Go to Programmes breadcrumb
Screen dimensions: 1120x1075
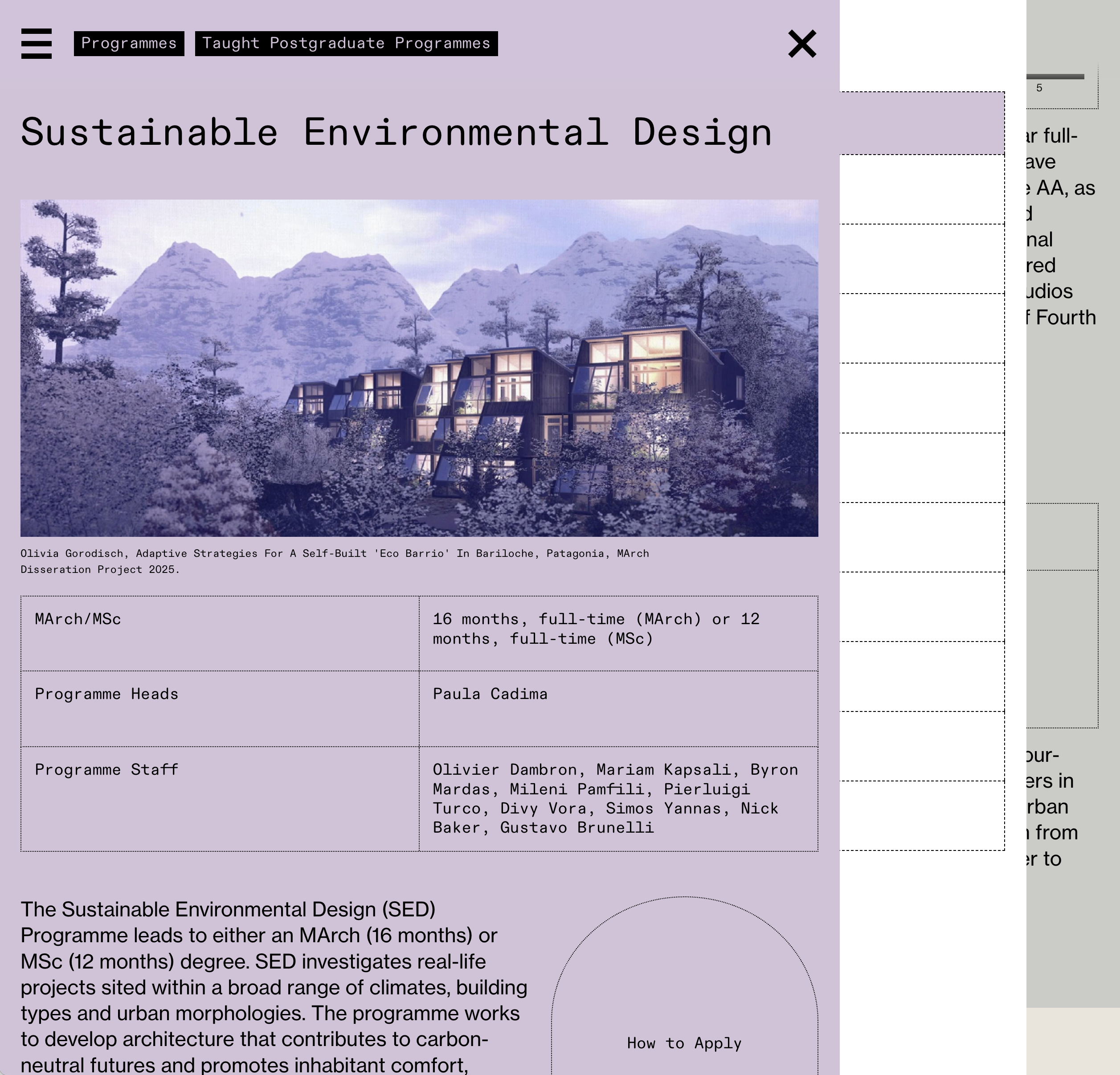(x=129, y=43)
